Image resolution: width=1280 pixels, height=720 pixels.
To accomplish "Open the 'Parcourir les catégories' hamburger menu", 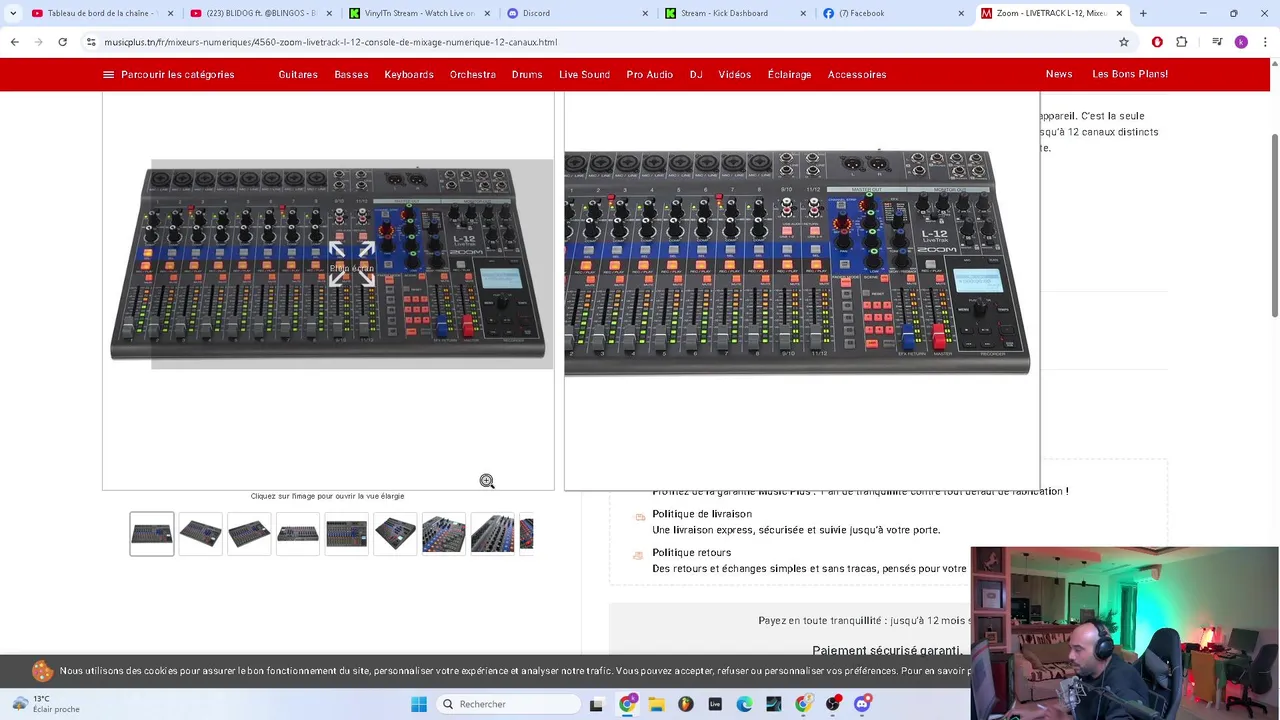I will coord(168,74).
